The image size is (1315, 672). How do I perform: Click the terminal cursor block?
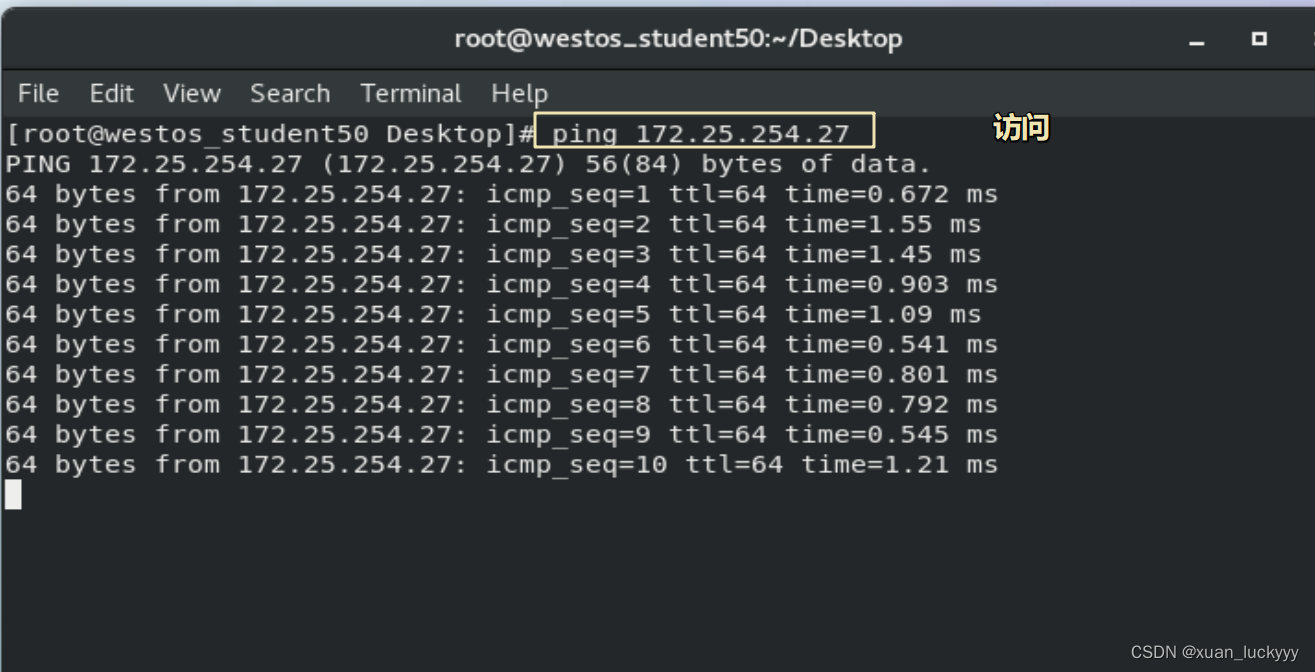tap(13, 494)
